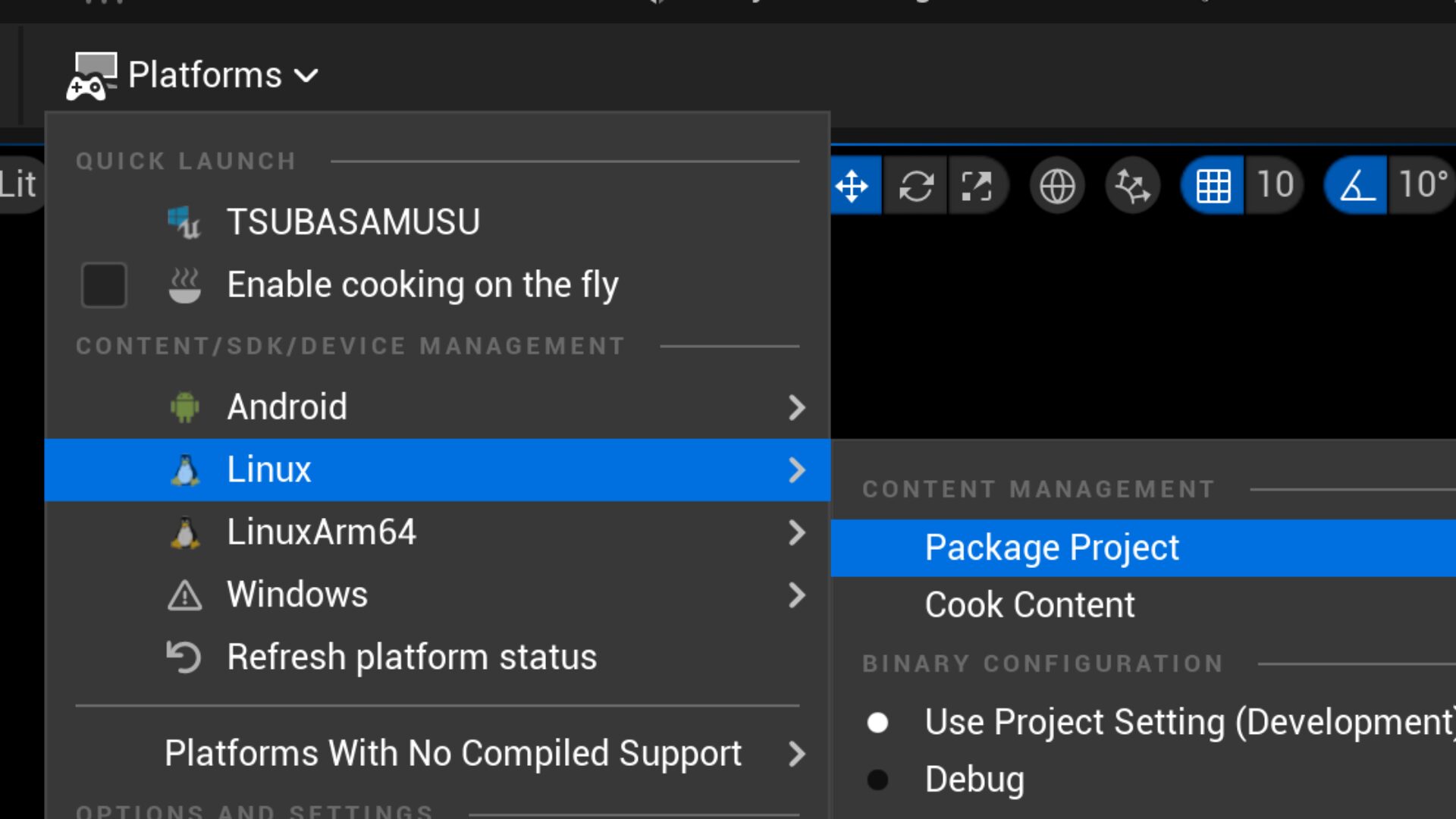The height and width of the screenshot is (819, 1456).
Task: Toggle world coordinate system globe icon
Action: pyautogui.click(x=1057, y=186)
